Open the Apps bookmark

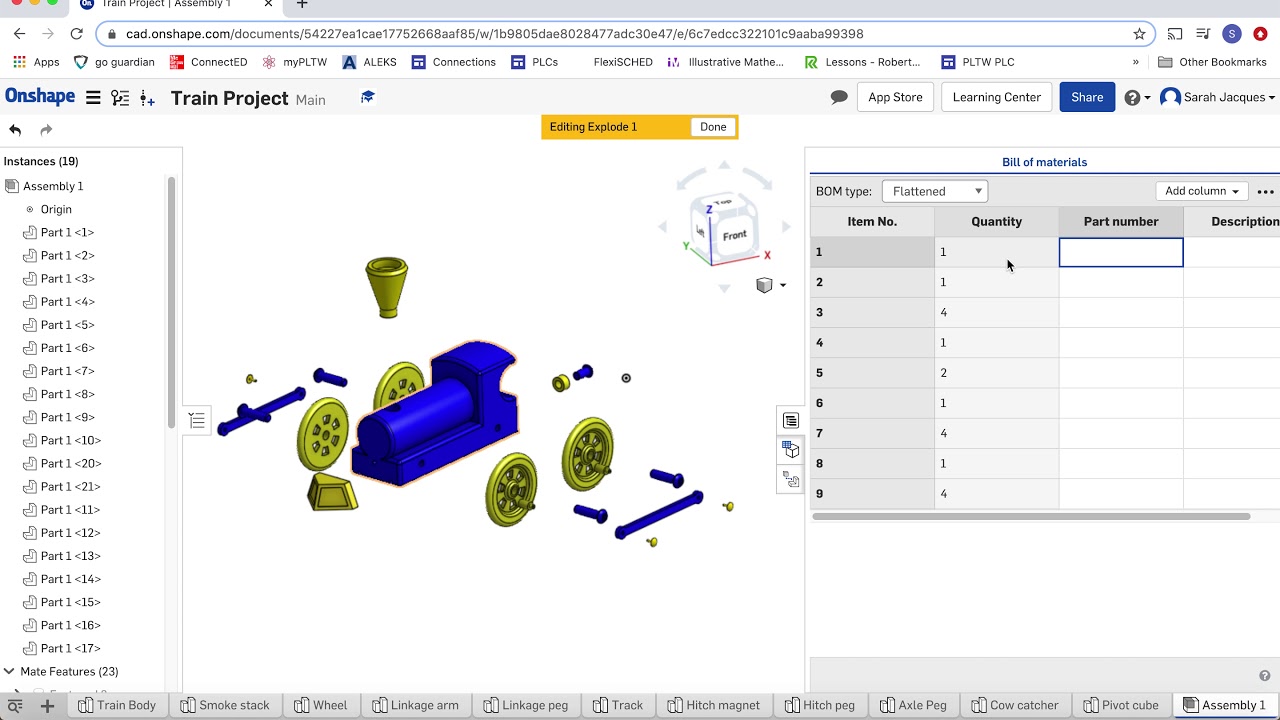click(36, 62)
